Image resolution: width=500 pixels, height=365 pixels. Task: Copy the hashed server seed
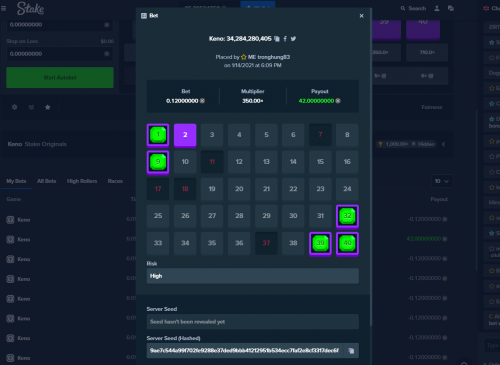[x=351, y=351]
